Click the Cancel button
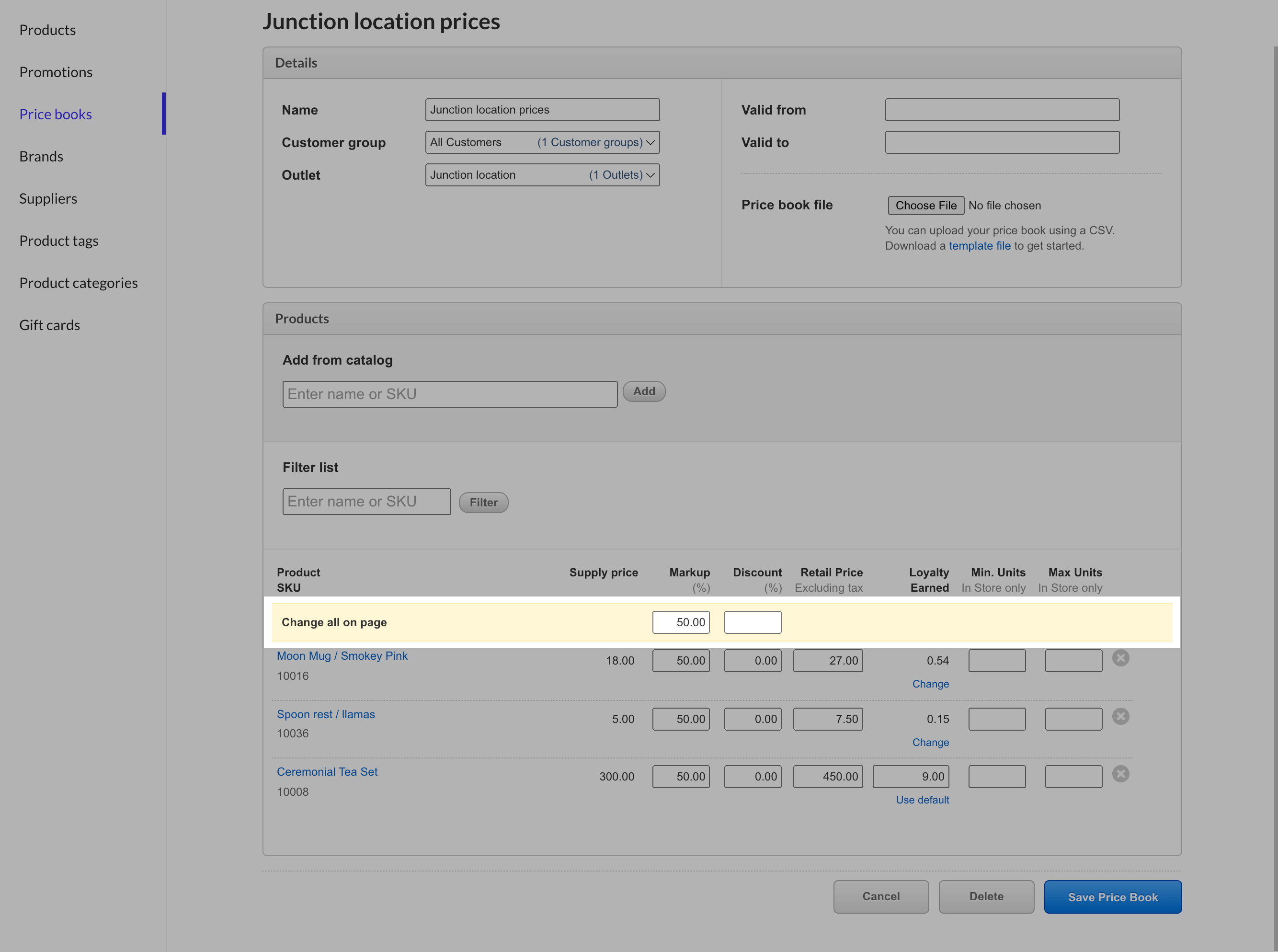 881,897
